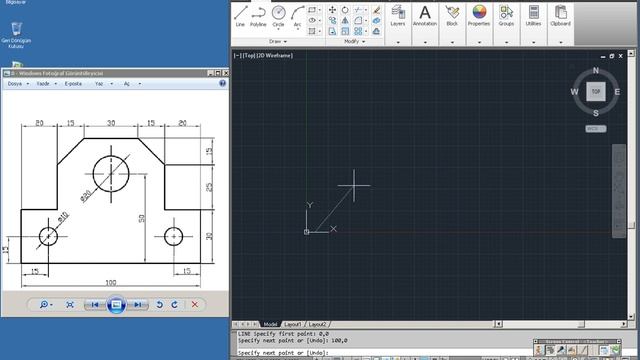Open the Block ribbon panel
This screenshot has height=360, width=640.
pos(452,16)
